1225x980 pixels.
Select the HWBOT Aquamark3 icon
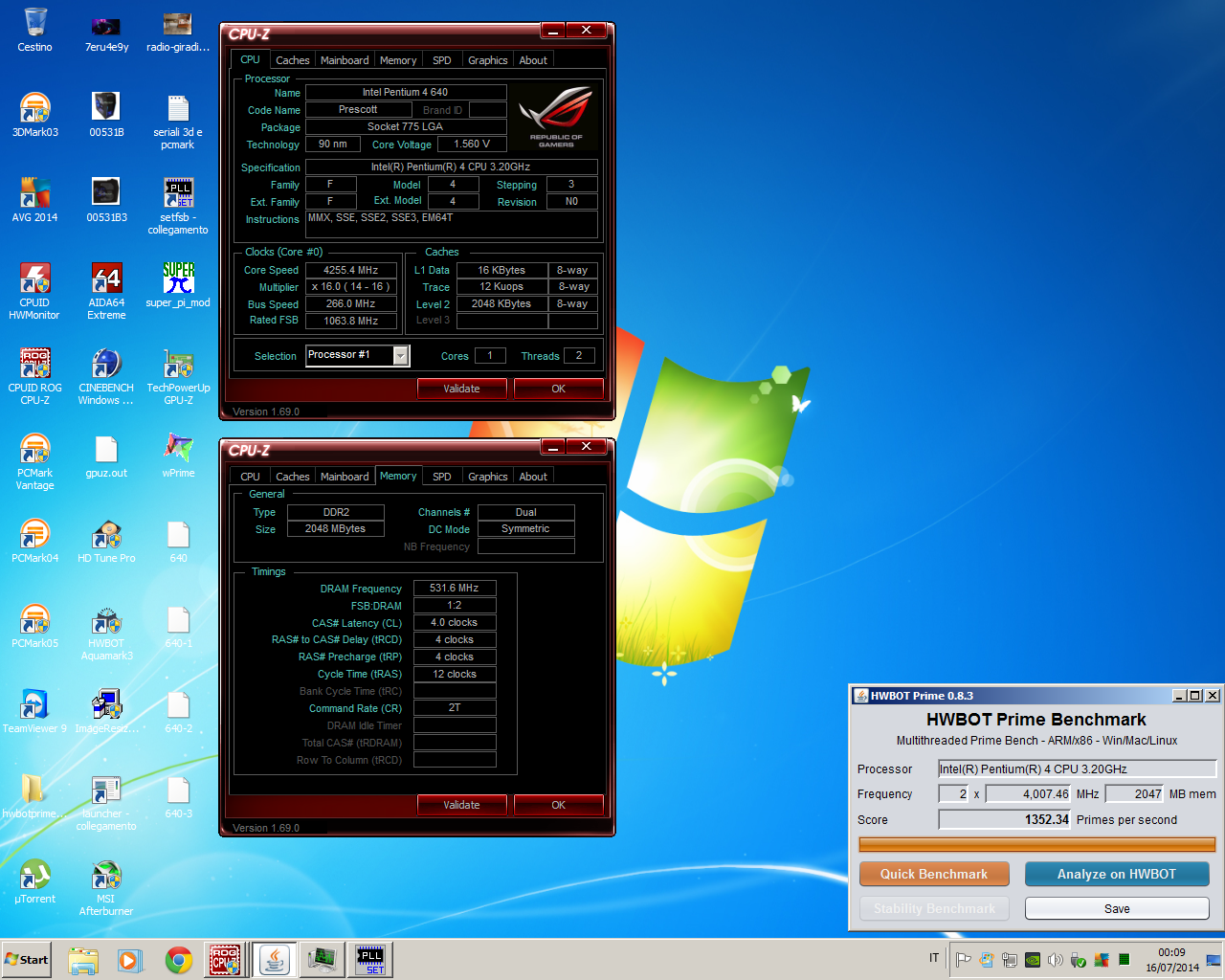click(106, 632)
